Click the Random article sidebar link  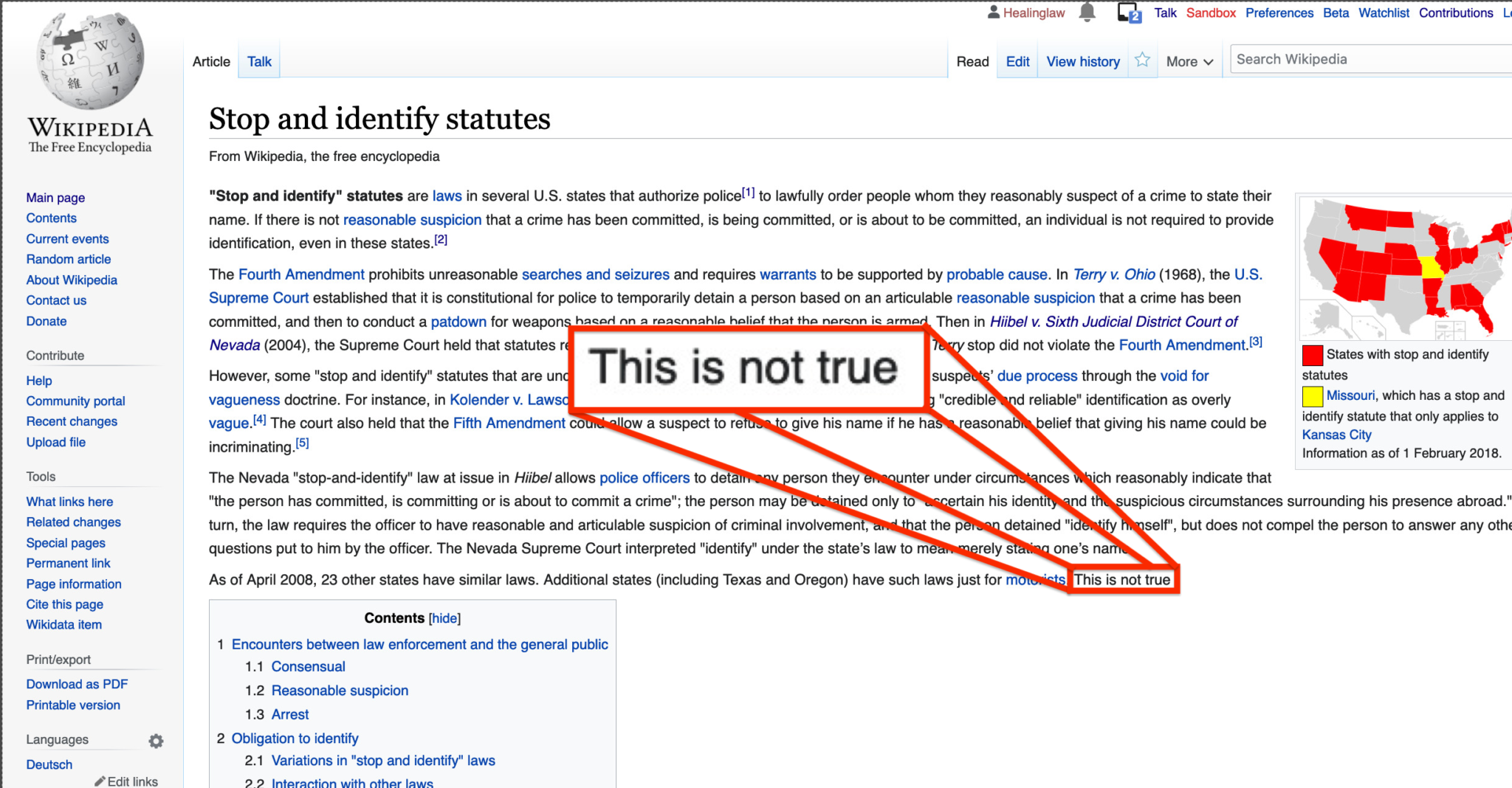(x=69, y=259)
